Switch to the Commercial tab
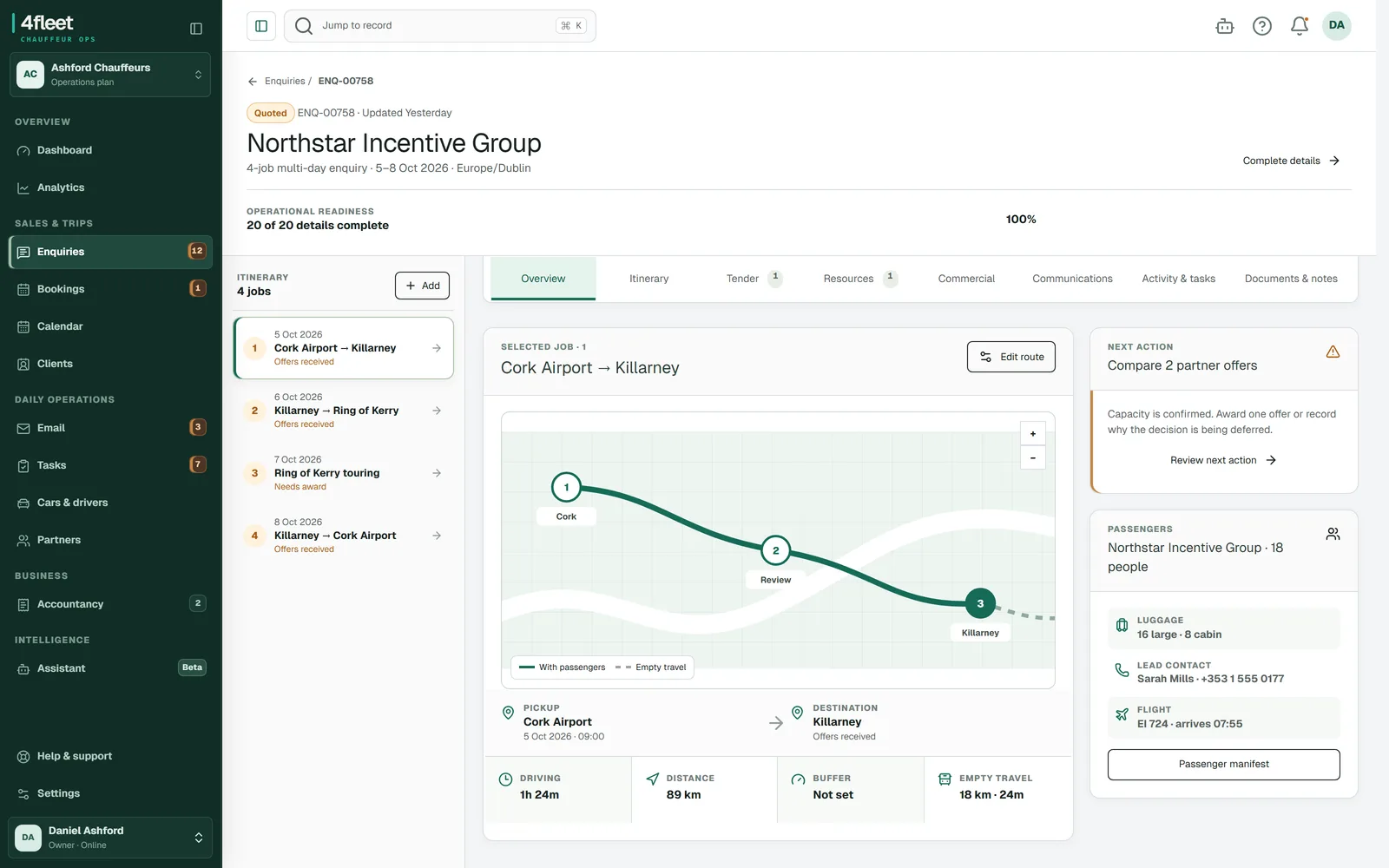 tap(966, 279)
